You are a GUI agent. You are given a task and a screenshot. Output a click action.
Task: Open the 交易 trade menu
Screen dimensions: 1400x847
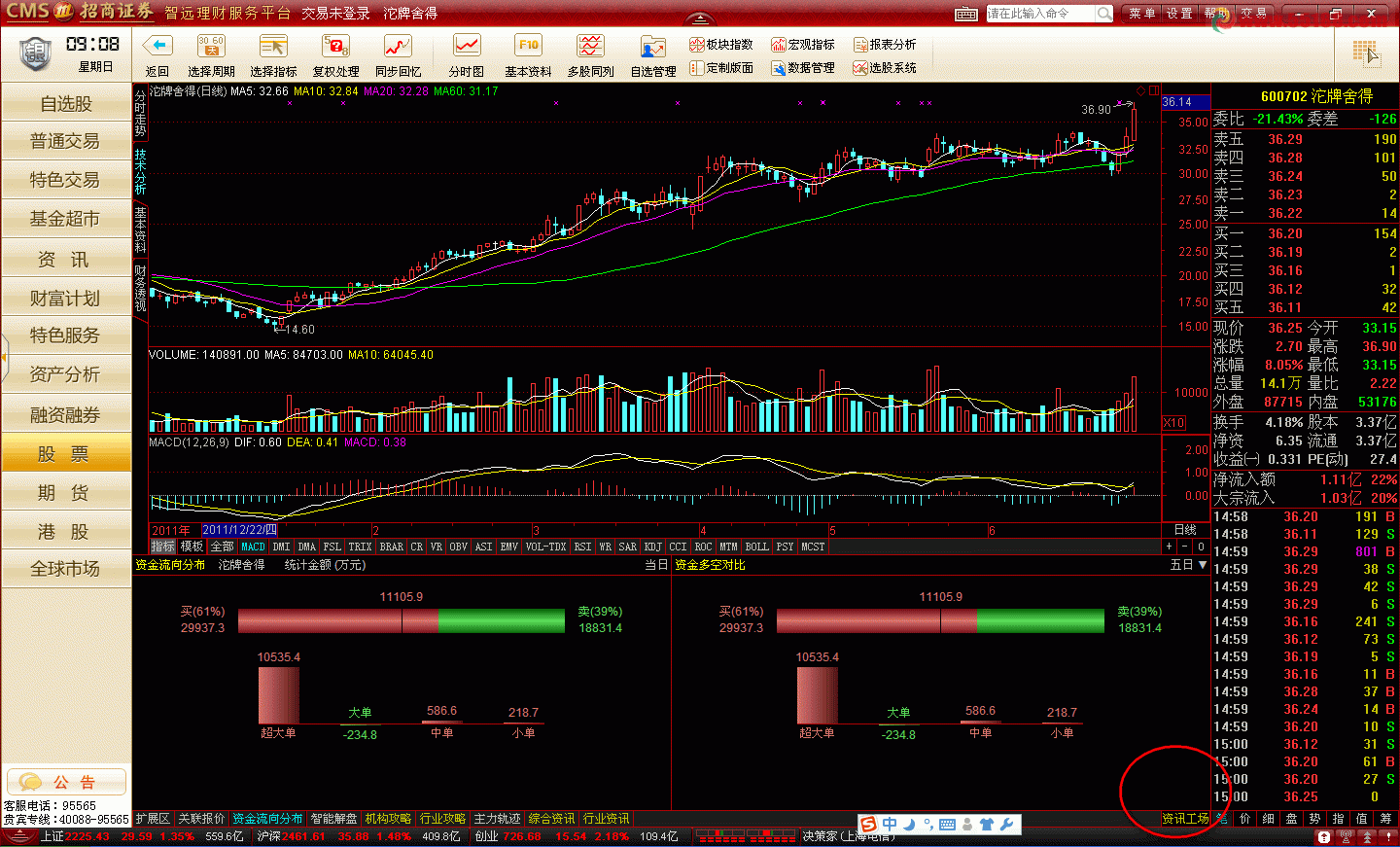(x=1254, y=14)
